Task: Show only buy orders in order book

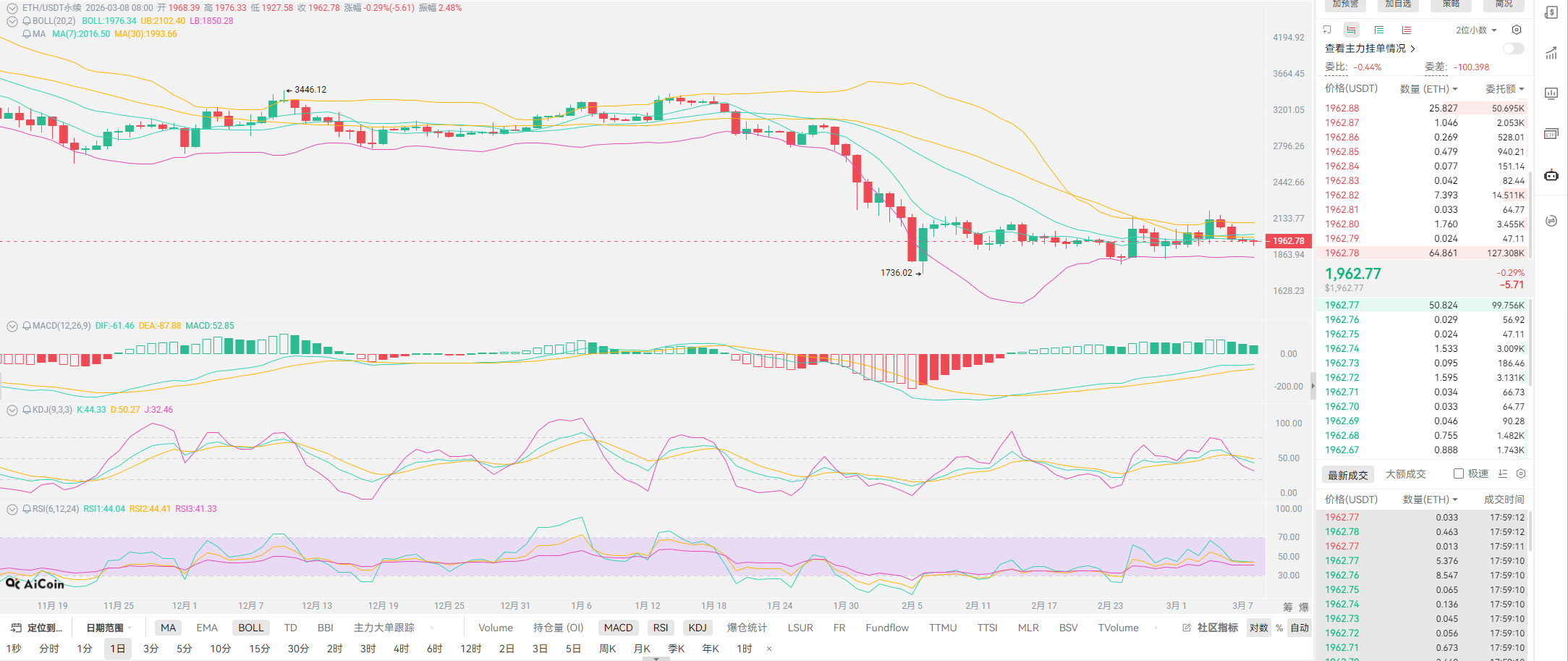Action: (x=1379, y=30)
